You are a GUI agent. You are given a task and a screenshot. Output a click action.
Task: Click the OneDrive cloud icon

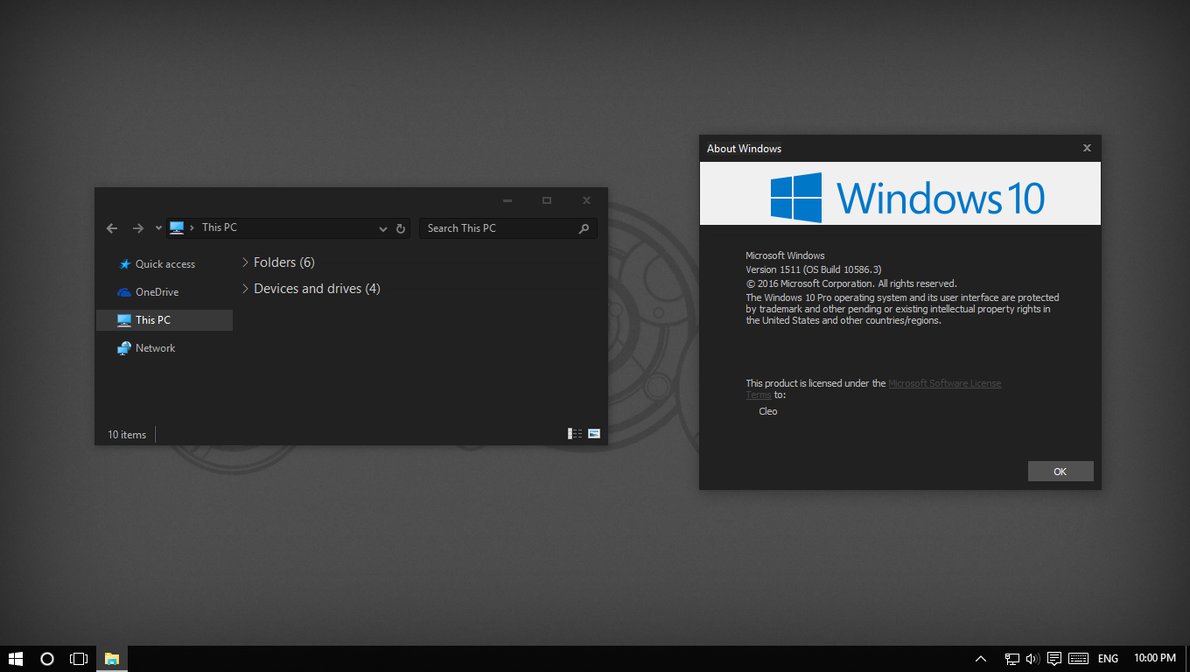coord(124,292)
